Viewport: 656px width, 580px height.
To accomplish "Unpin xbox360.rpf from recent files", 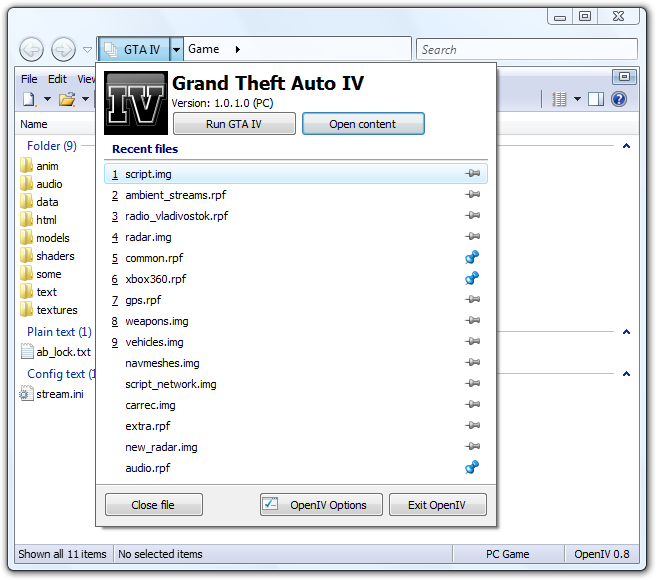I will [x=472, y=279].
